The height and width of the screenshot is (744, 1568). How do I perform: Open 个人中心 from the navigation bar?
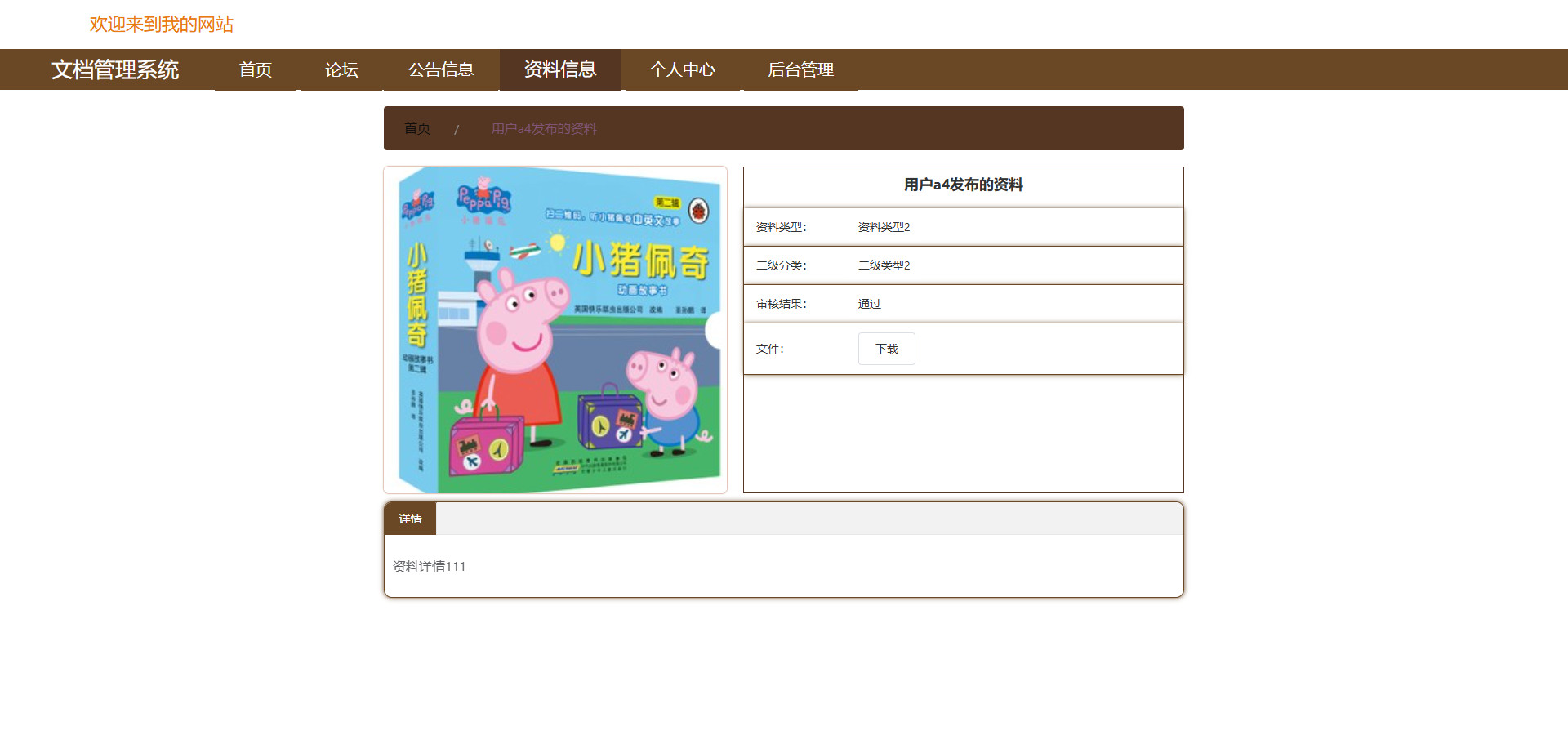[682, 69]
